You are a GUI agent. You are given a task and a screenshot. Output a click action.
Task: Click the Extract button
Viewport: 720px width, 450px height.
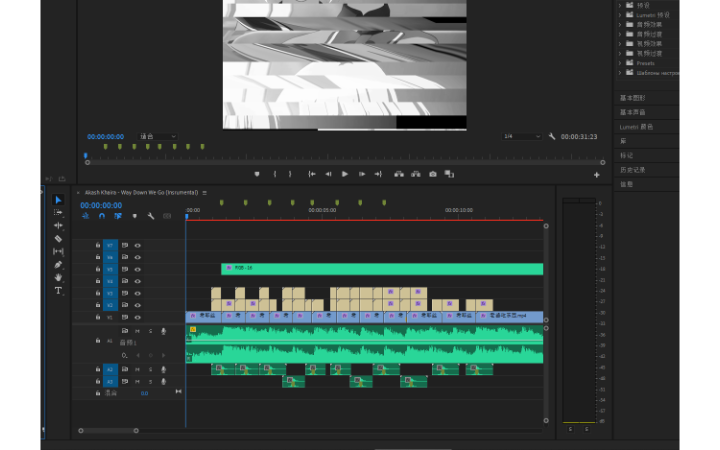point(416,174)
